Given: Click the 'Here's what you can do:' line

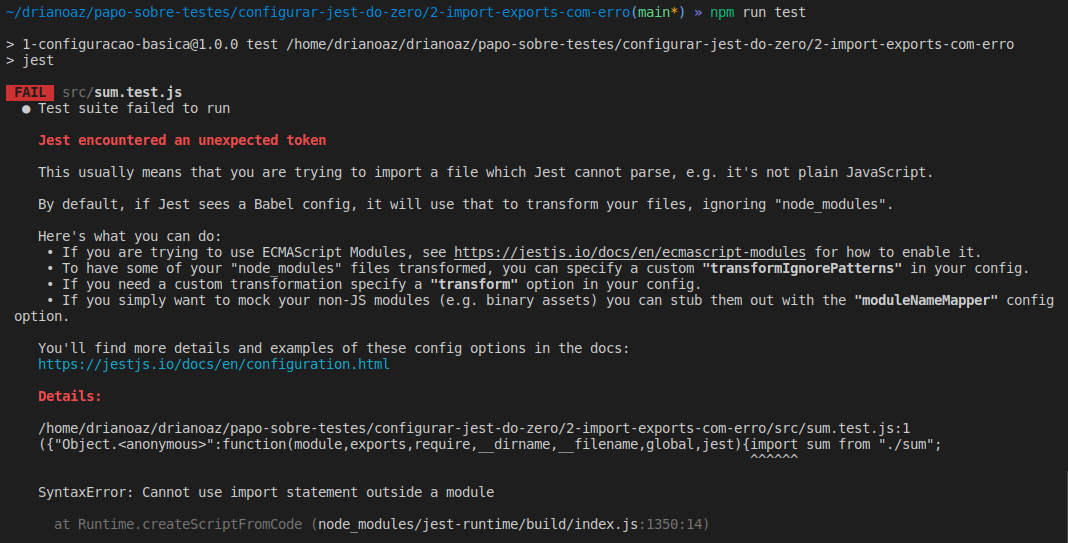Looking at the screenshot, I should pos(129,236).
